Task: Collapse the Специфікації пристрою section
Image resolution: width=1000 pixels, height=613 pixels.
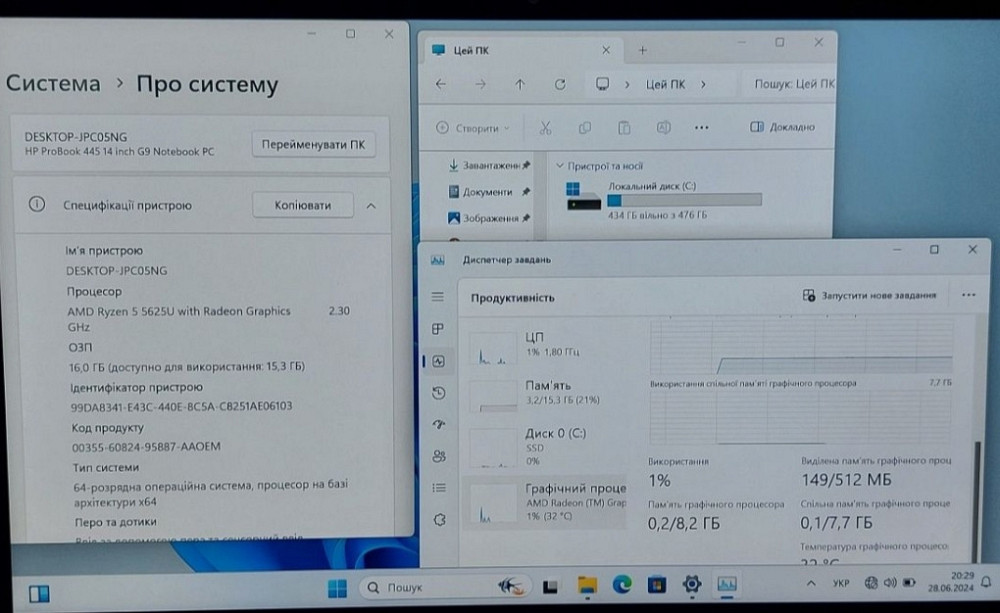Action: (371, 206)
